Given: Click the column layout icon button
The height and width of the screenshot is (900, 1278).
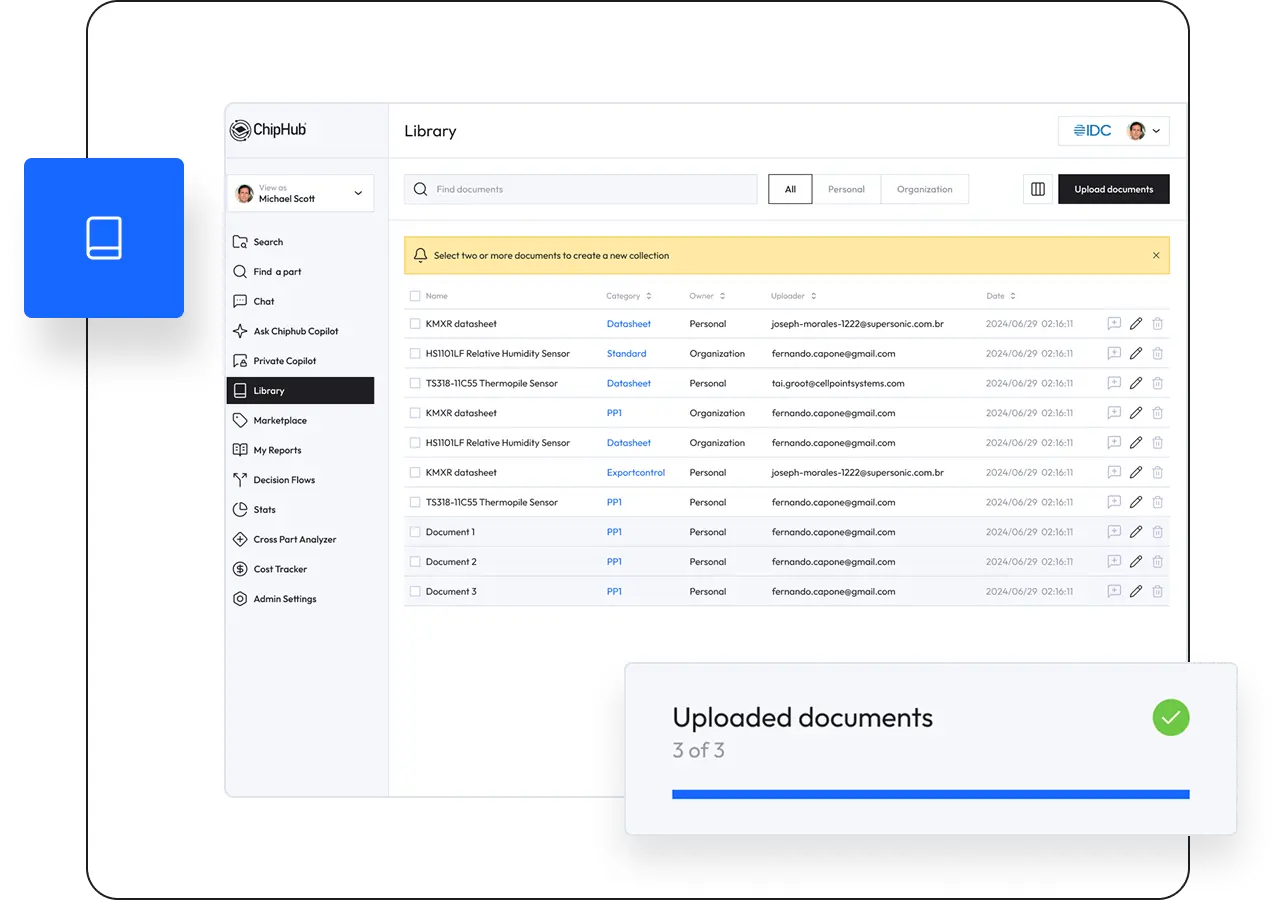Looking at the screenshot, I should point(1037,189).
